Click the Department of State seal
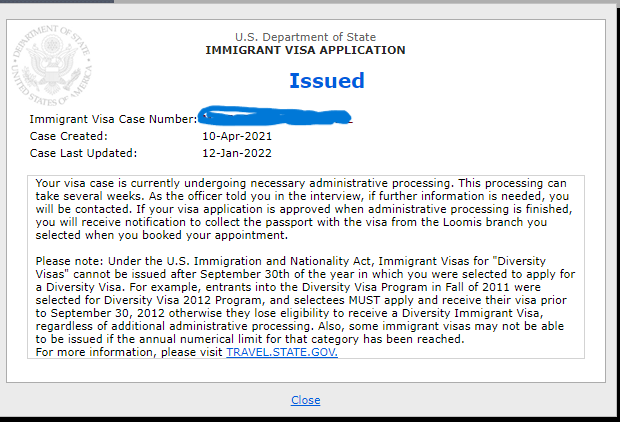 pyautogui.click(x=52, y=65)
